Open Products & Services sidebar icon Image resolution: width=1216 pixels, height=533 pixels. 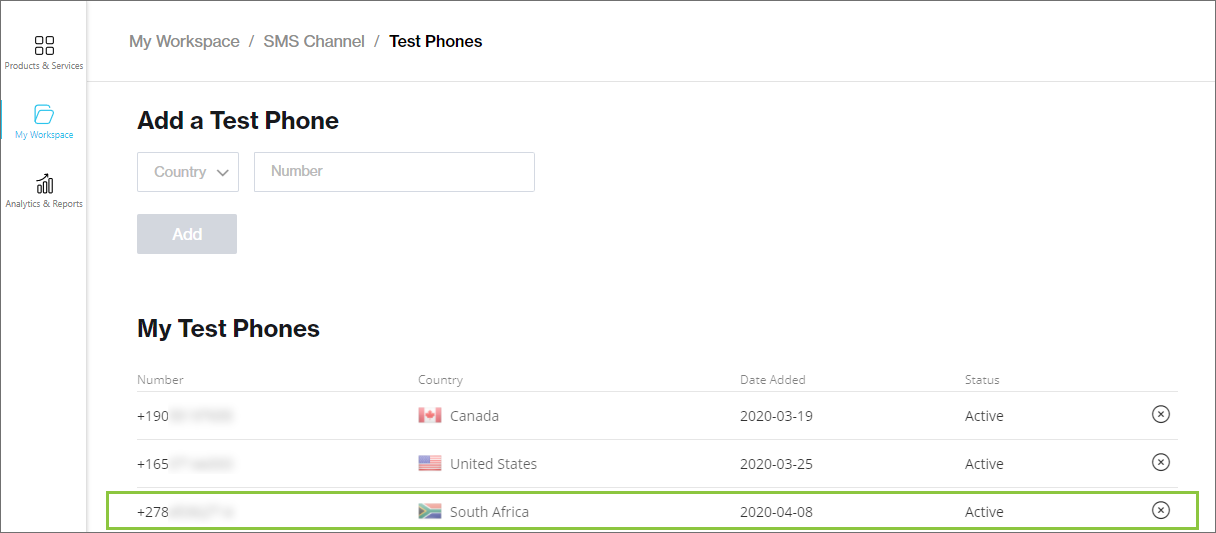[x=44, y=46]
